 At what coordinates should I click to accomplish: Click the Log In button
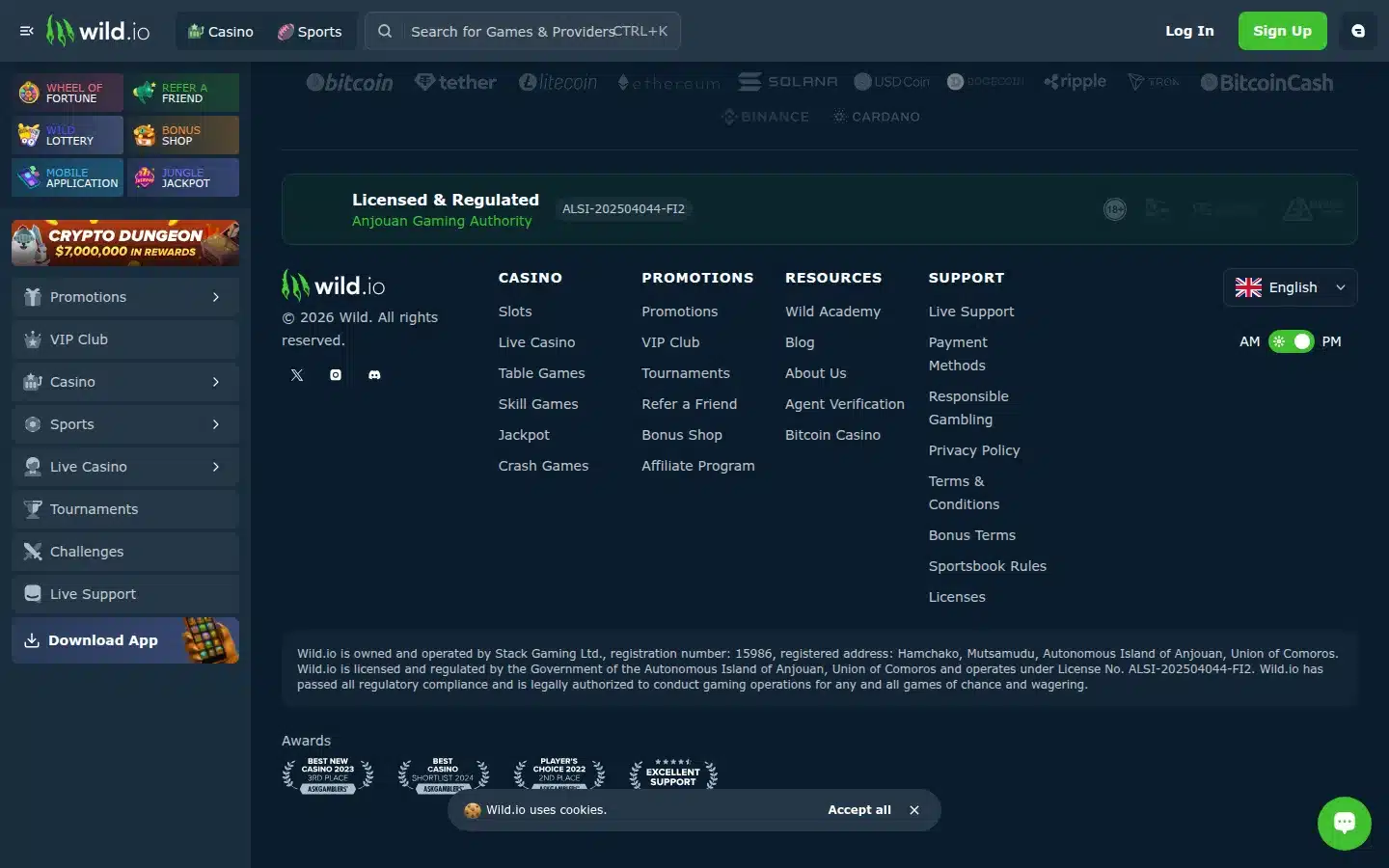[1189, 31]
